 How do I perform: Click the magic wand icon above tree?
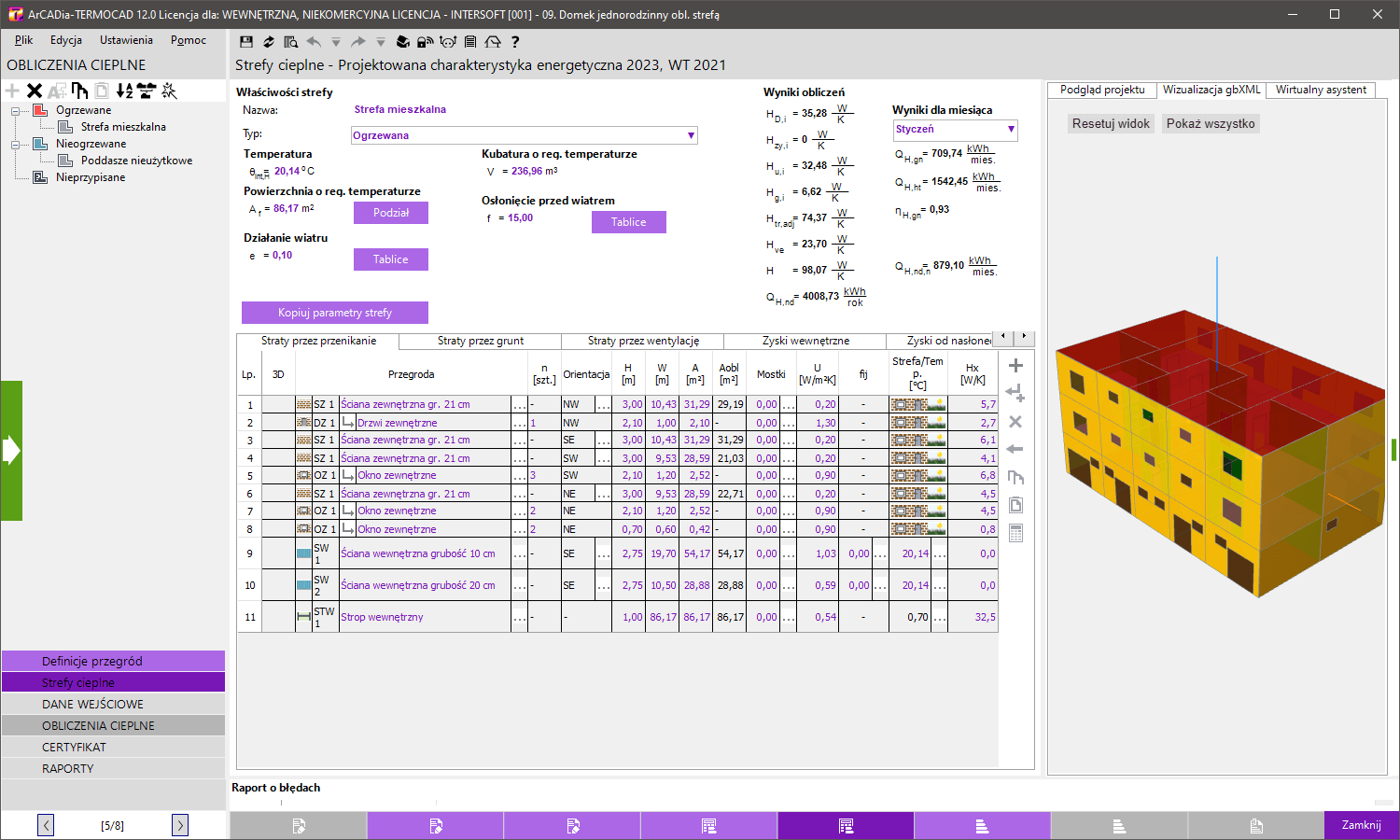point(169,91)
